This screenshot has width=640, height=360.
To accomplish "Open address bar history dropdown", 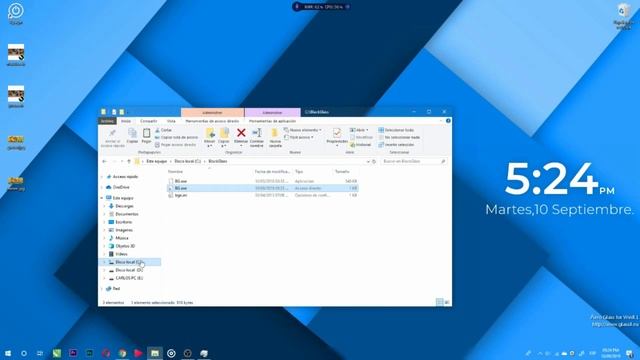I will click(368, 162).
